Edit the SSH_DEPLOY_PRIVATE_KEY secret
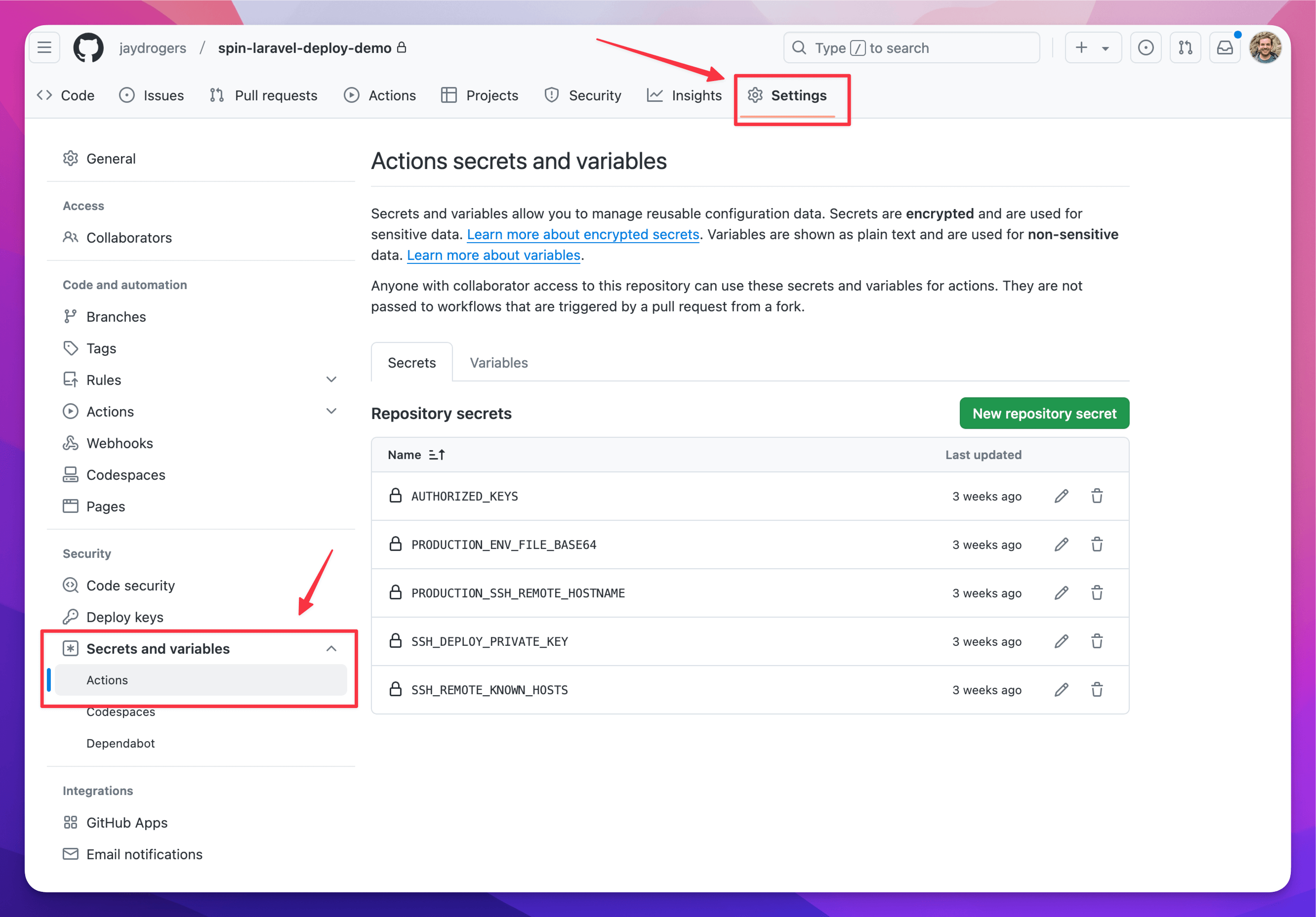Image resolution: width=1316 pixels, height=917 pixels. pos(1062,641)
